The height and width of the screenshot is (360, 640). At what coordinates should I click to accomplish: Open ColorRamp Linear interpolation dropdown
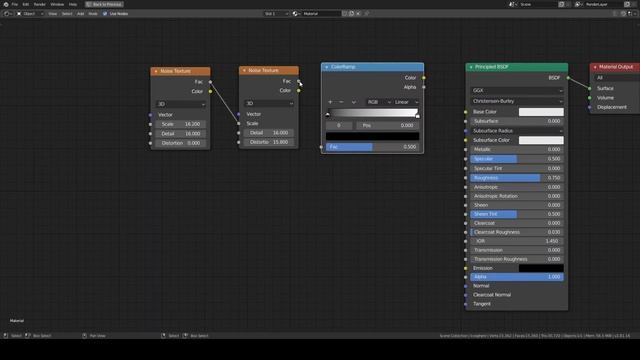[406, 102]
